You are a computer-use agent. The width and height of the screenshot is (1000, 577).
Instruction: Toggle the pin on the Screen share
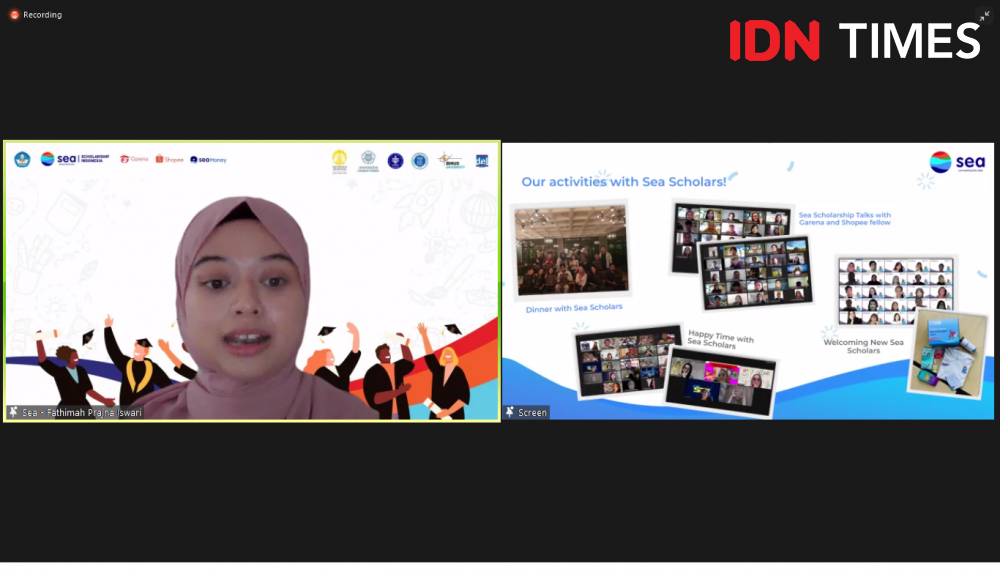tap(510, 412)
